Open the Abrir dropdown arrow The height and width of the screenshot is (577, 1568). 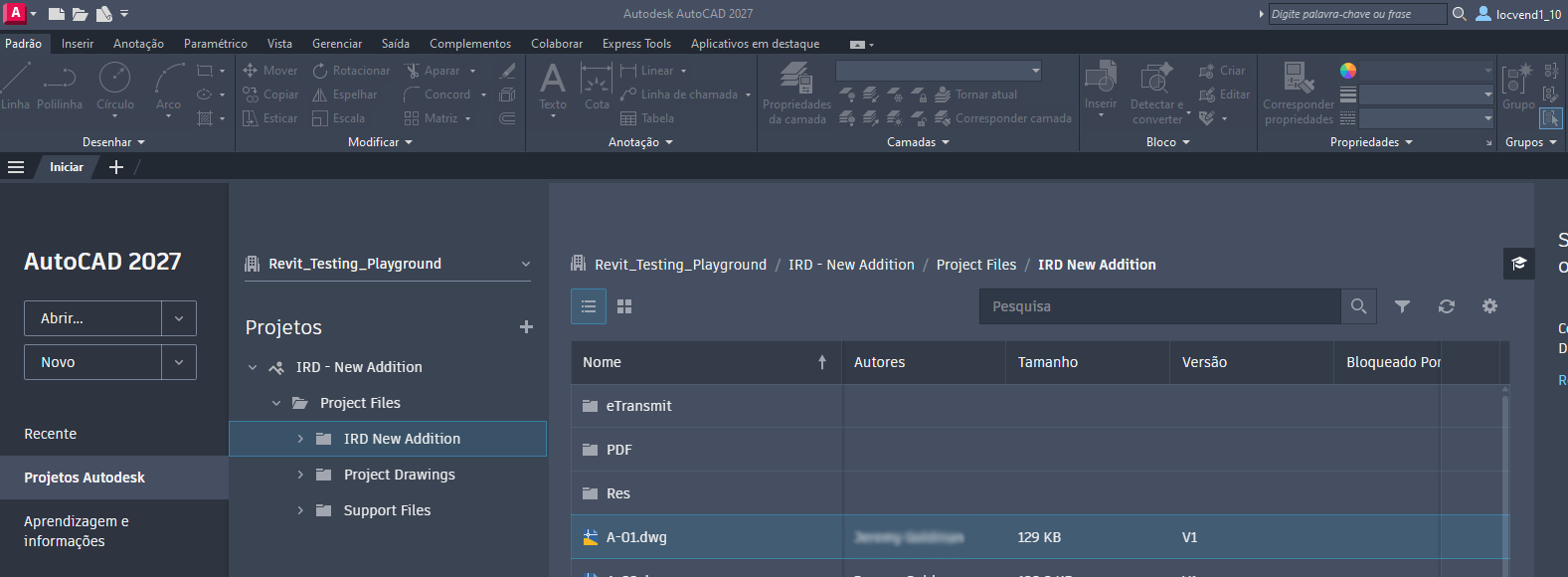(x=179, y=318)
